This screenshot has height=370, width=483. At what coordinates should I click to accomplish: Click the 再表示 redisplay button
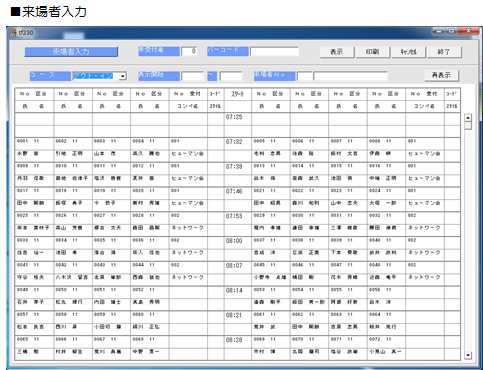[441, 75]
